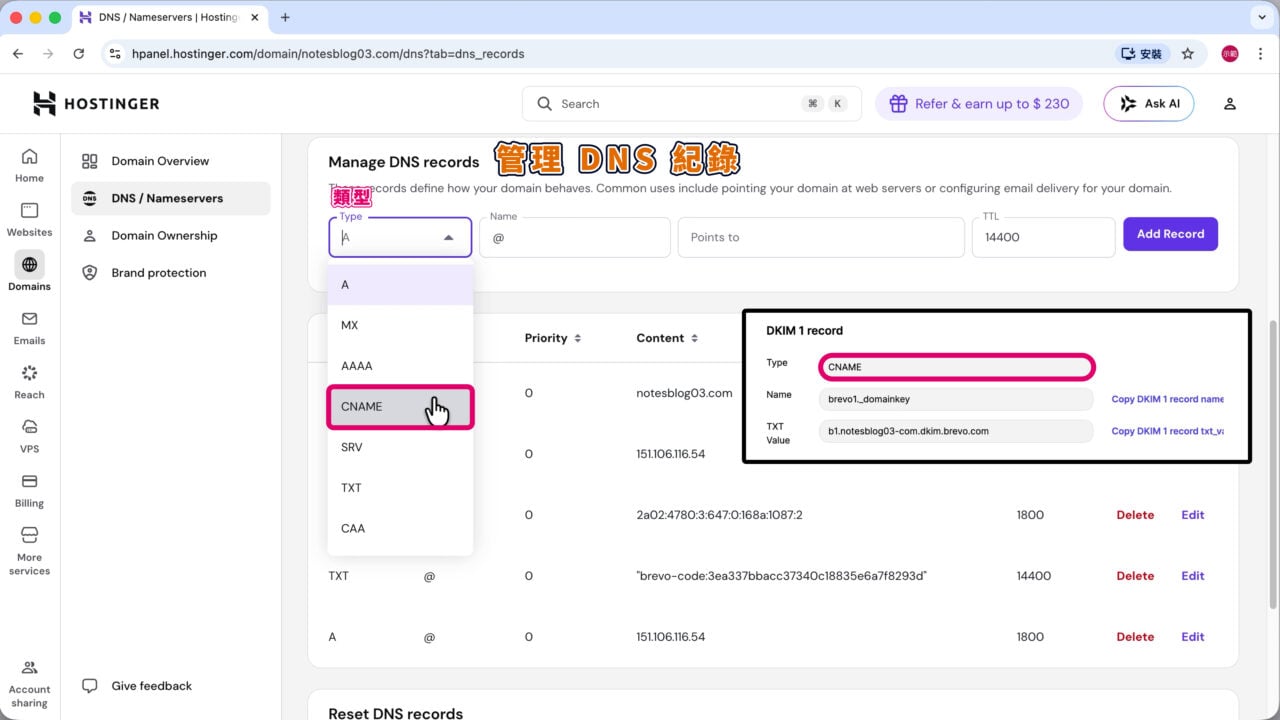Screen dimensions: 1280x720
Task: Open Home in the sidebar
Action: (29, 166)
